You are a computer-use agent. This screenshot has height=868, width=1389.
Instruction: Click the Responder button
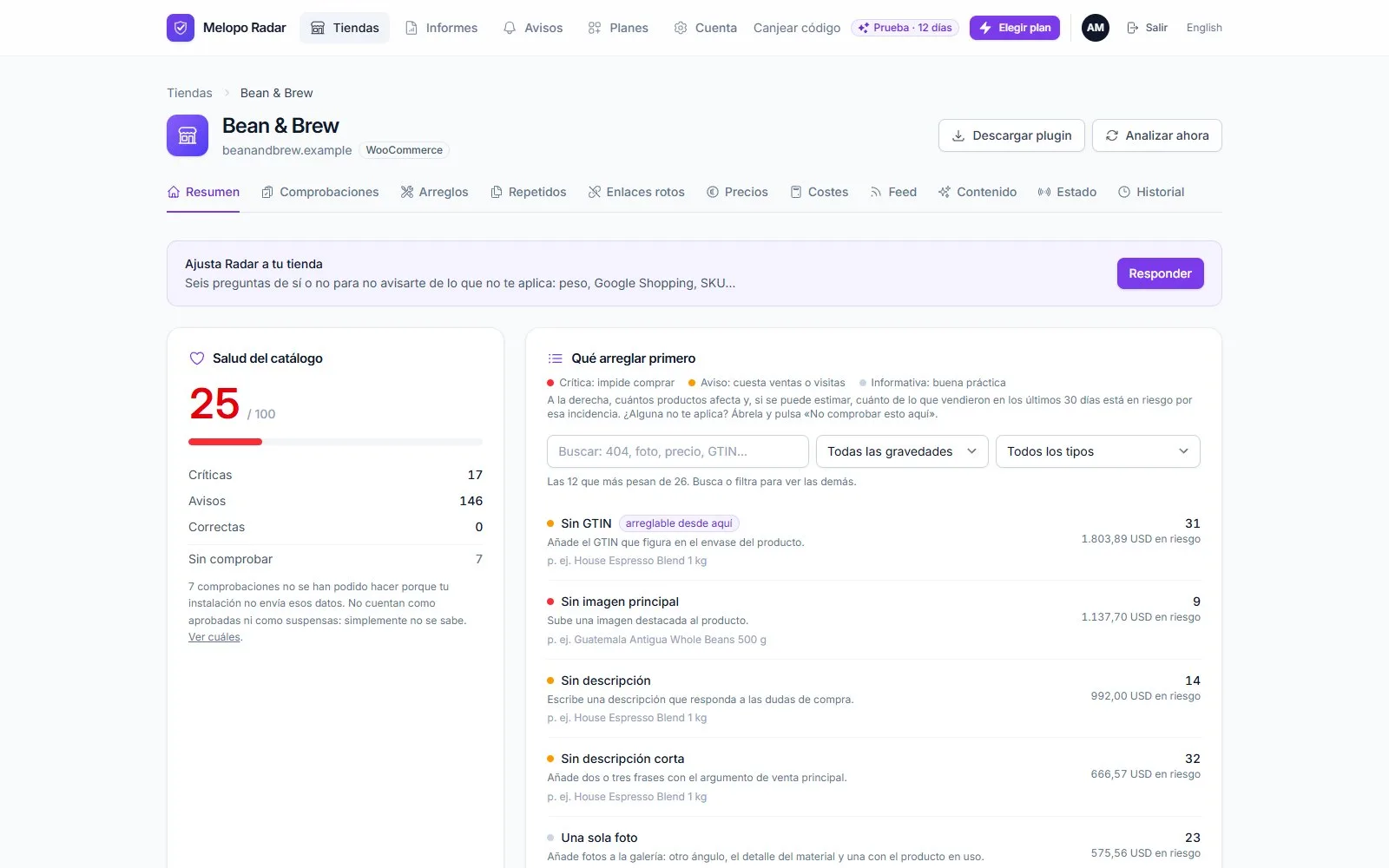coord(1160,273)
